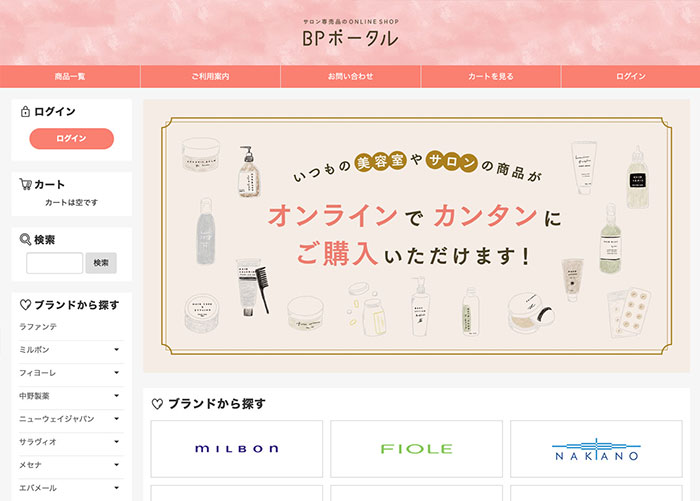Click the lock icon beside ログイン heading
Image resolution: width=700 pixels, height=501 pixels.
click(25, 111)
